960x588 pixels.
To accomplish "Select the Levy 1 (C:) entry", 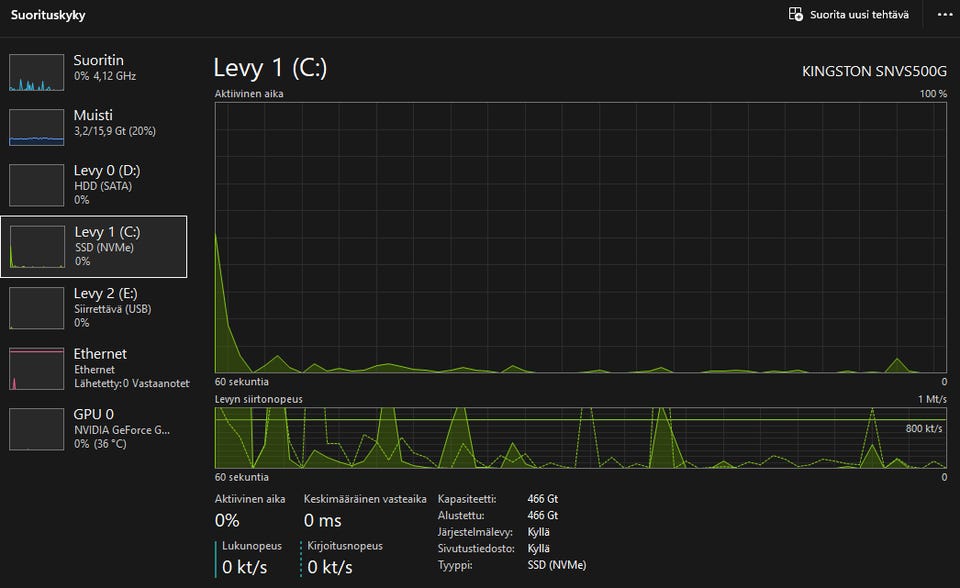I will [x=94, y=246].
